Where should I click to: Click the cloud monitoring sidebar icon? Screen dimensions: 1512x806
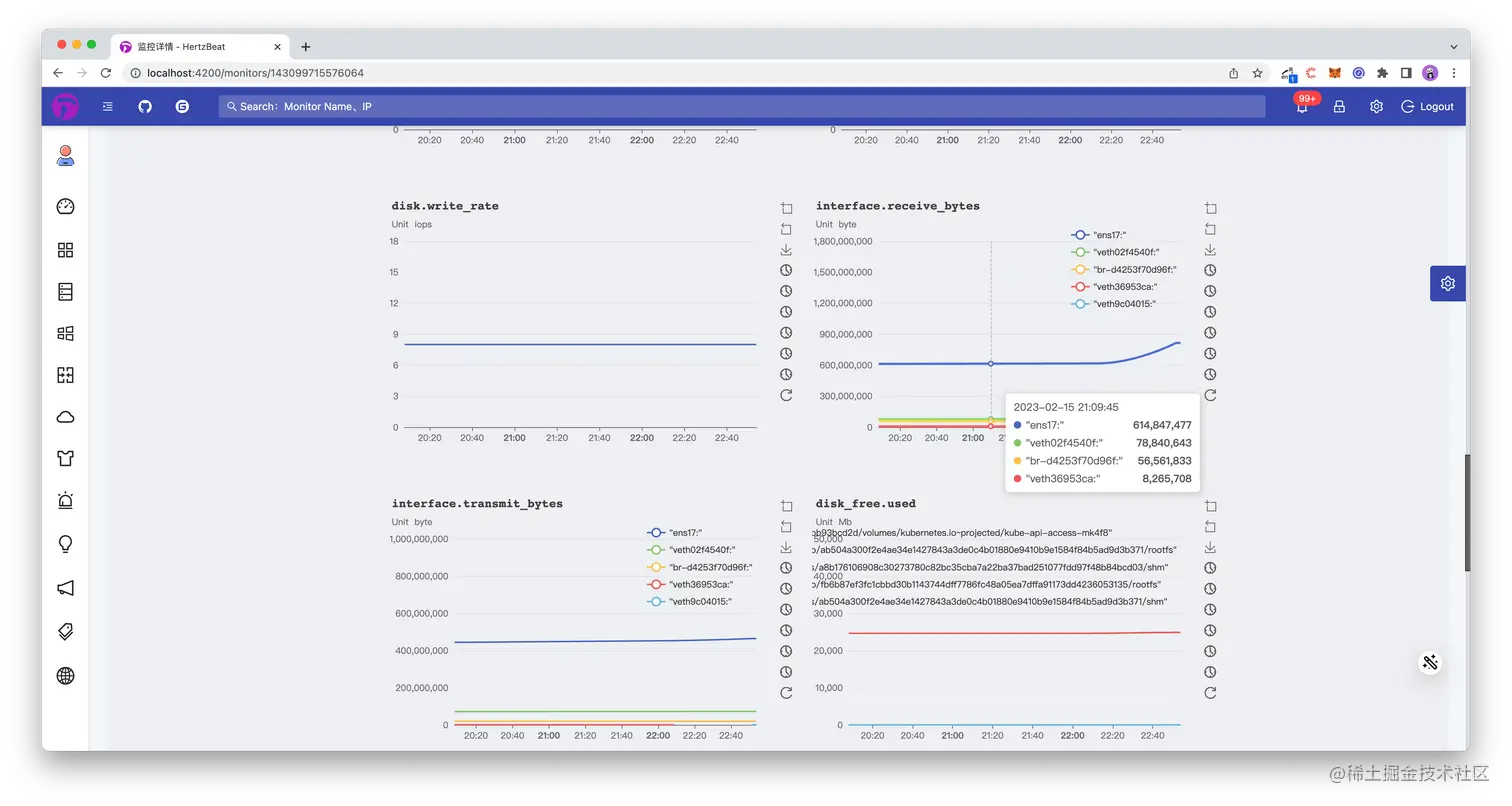tap(66, 417)
